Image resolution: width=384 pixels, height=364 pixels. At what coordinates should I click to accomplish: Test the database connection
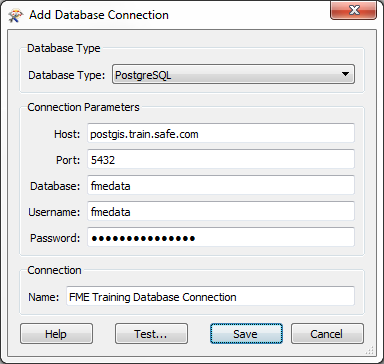pos(151,334)
